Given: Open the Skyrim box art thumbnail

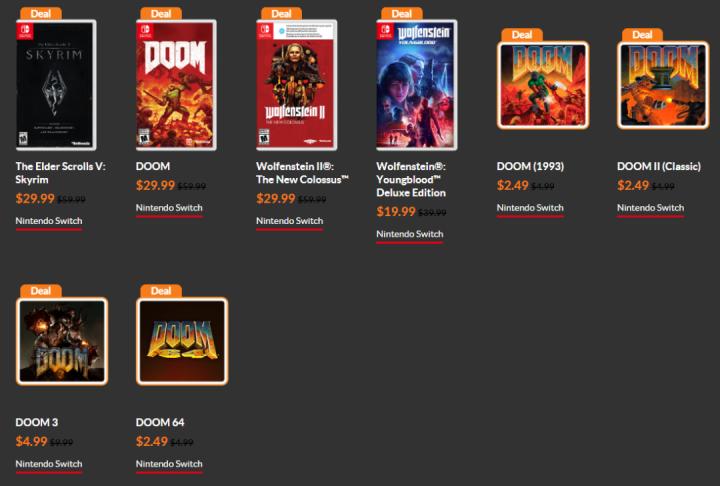Looking at the screenshot, I should (56, 85).
